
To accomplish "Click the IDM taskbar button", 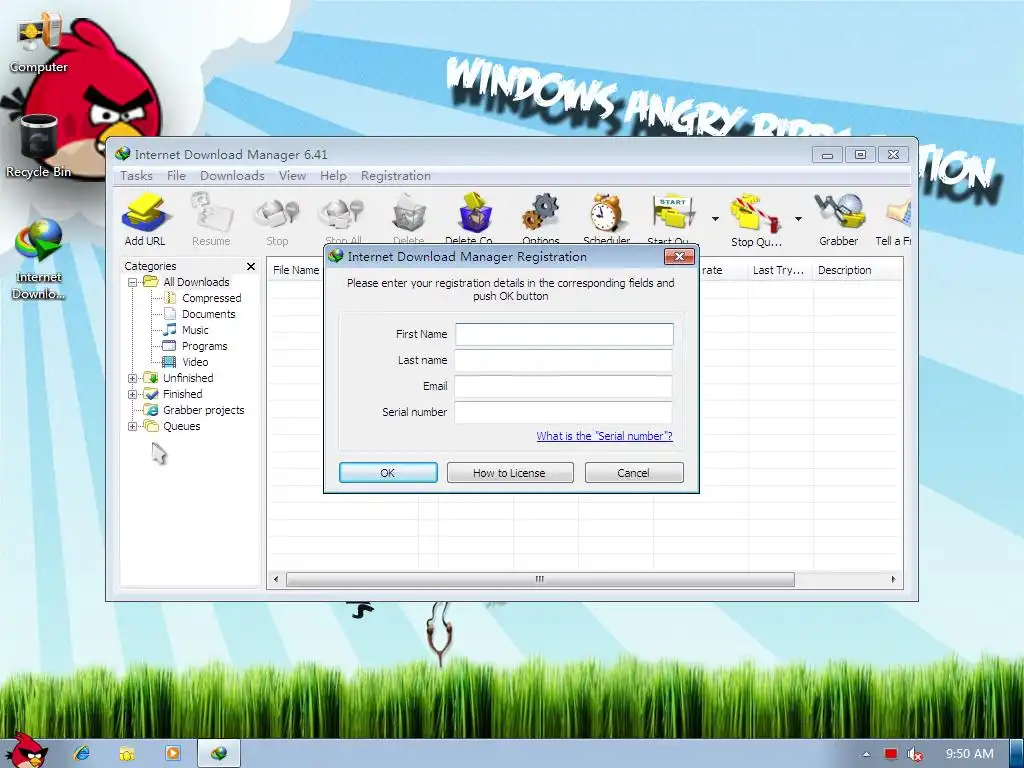I will tap(219, 753).
